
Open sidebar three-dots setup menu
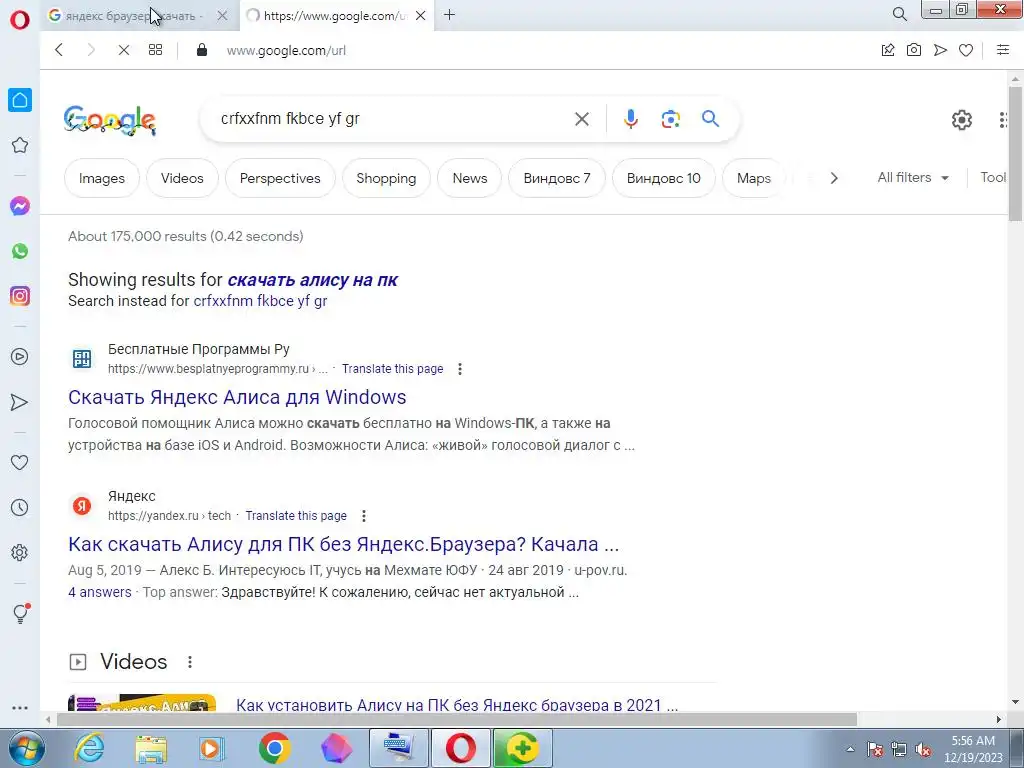[x=20, y=708]
